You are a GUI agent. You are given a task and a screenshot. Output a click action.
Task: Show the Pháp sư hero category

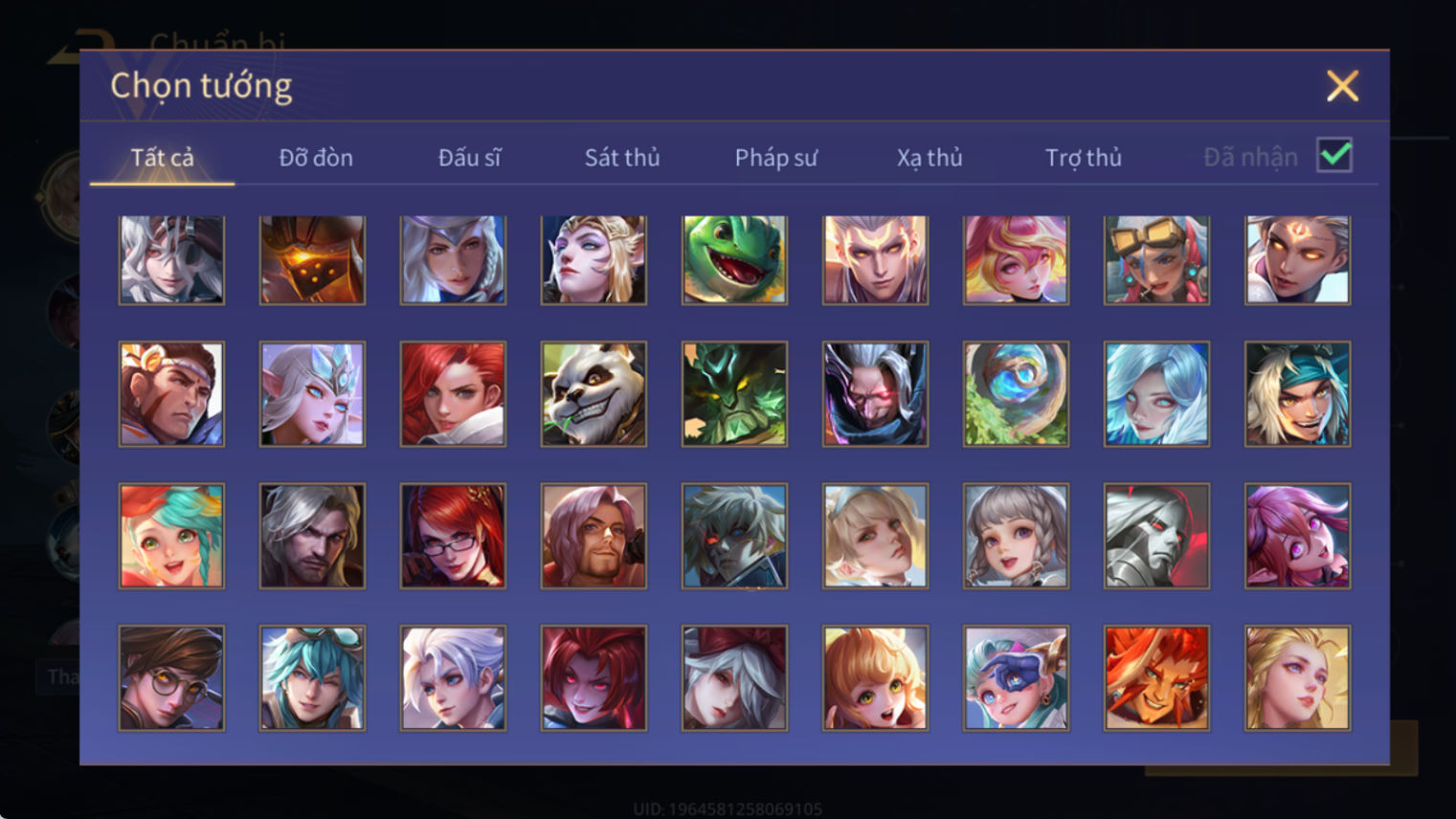(x=776, y=158)
